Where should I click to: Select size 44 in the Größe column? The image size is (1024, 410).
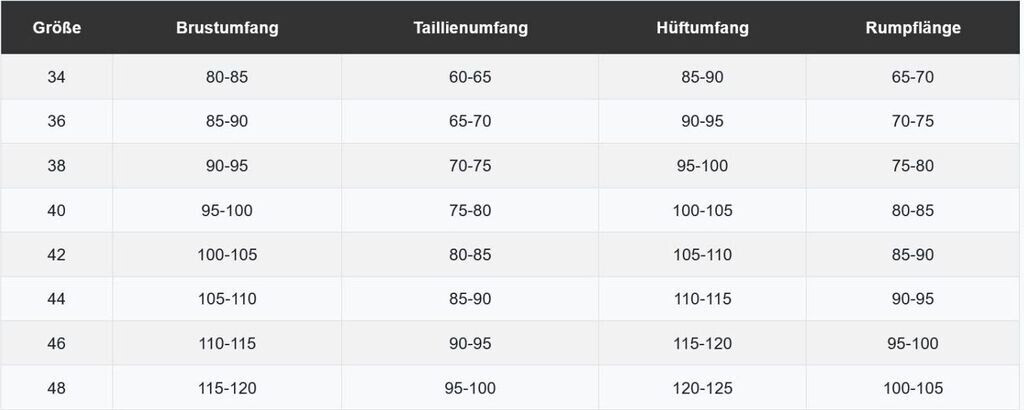56,299
